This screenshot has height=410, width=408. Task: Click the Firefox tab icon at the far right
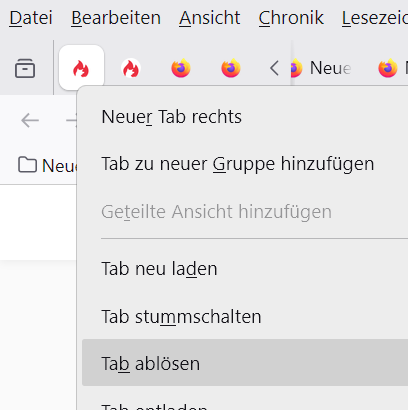point(388,68)
